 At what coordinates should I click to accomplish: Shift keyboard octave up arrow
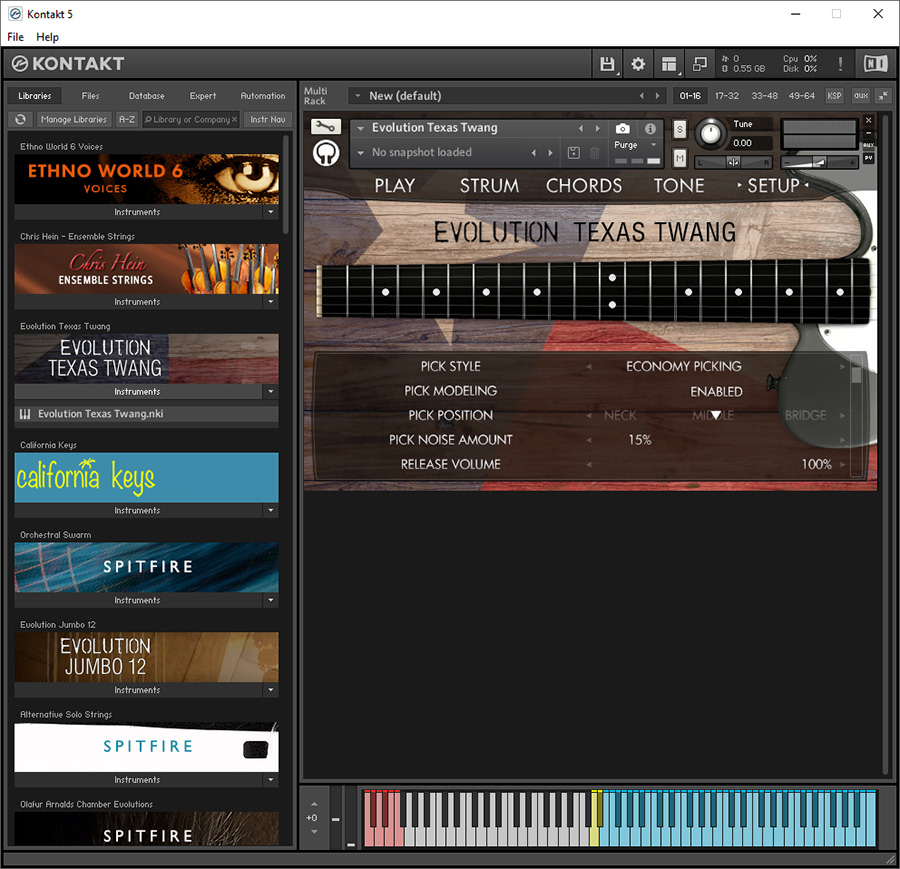[x=314, y=804]
